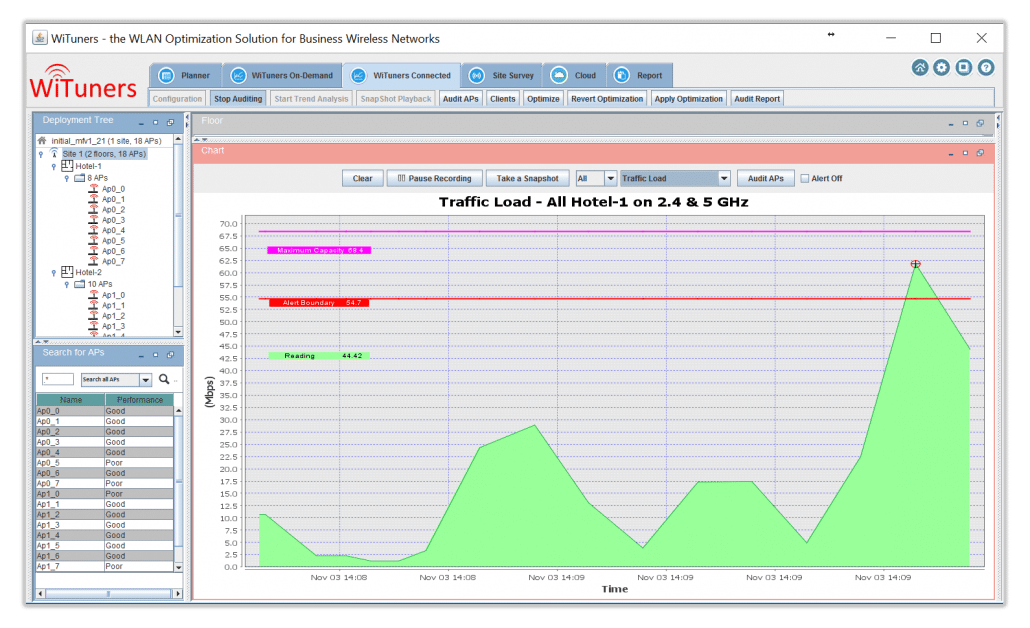
Task: Click the AP list horizontal scrollbar
Action: point(108,593)
